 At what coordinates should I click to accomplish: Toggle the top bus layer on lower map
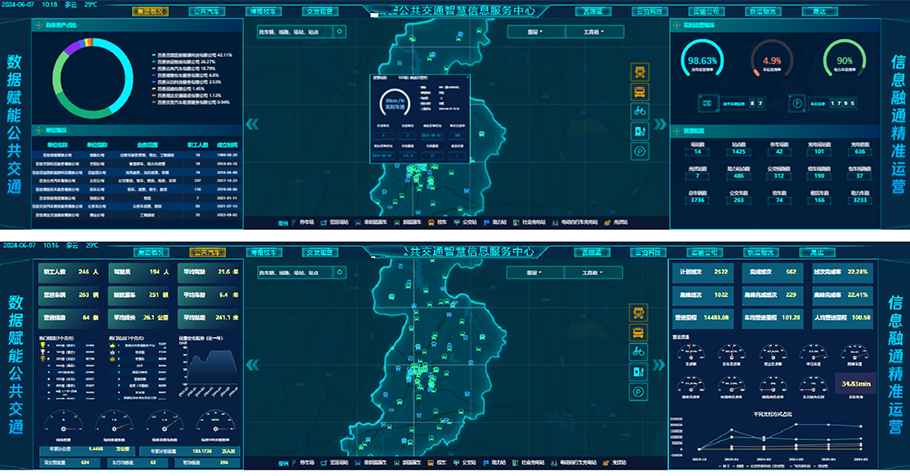[640, 312]
